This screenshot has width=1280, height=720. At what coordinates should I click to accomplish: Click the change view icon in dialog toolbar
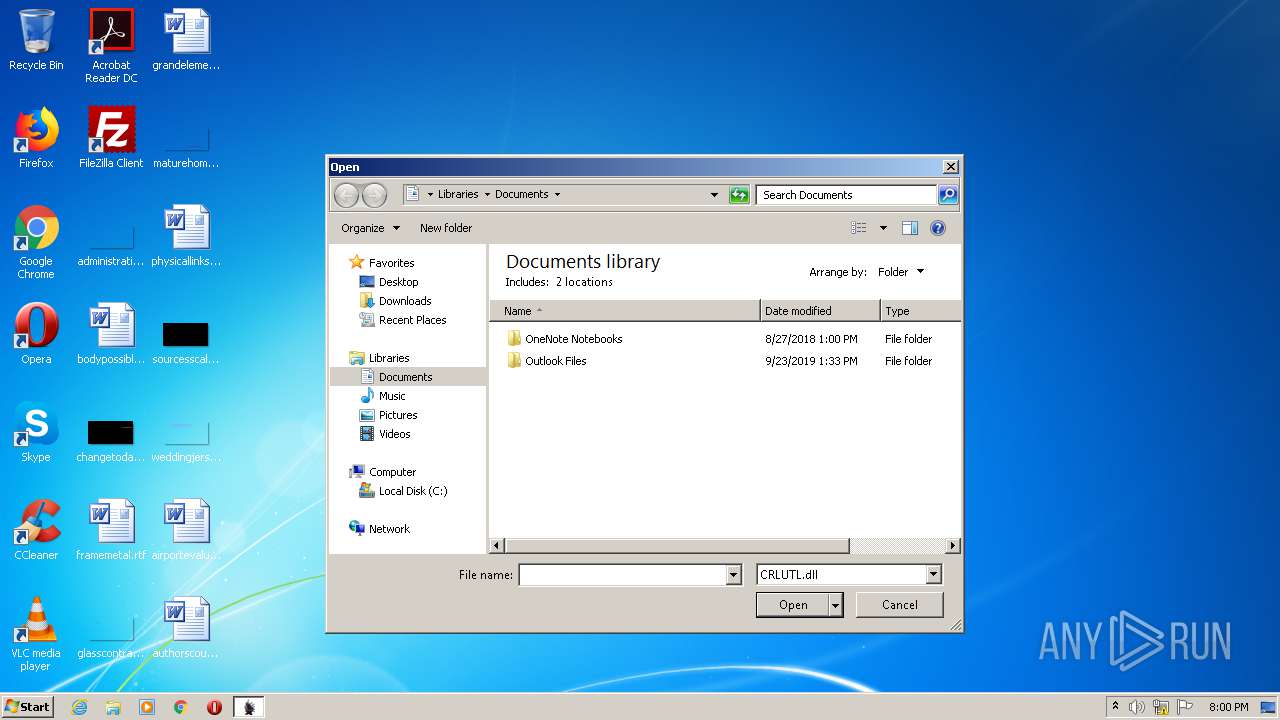(x=859, y=228)
